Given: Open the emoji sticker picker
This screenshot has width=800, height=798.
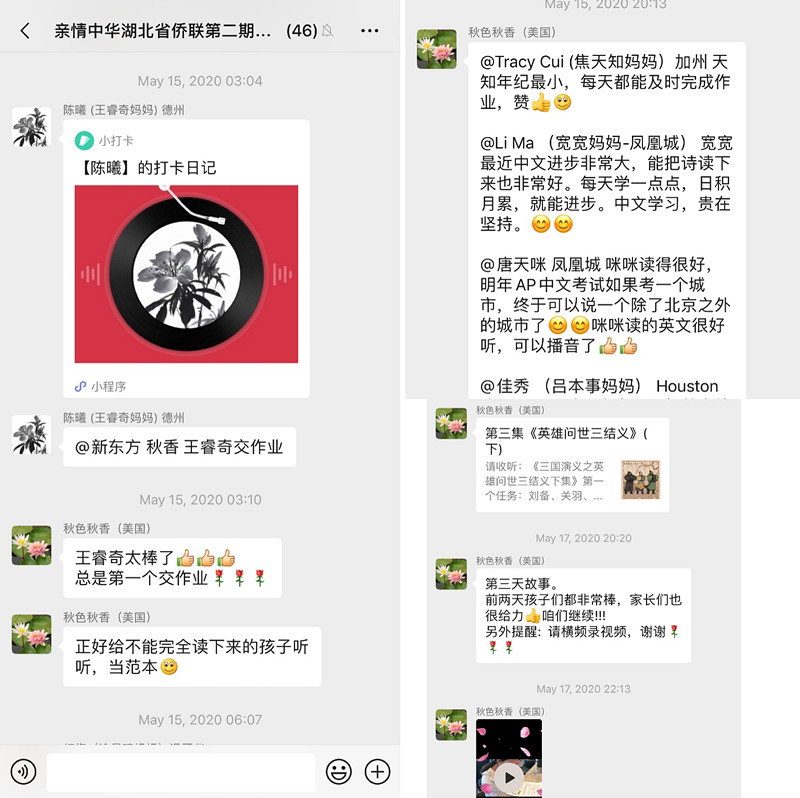Looking at the screenshot, I should pyautogui.click(x=339, y=771).
